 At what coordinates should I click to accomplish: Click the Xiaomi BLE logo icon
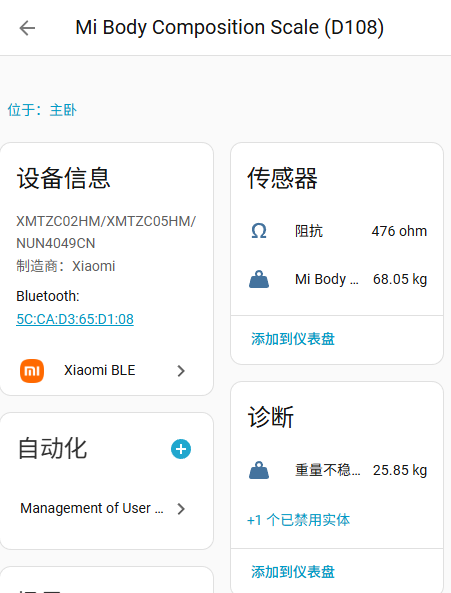[32, 371]
